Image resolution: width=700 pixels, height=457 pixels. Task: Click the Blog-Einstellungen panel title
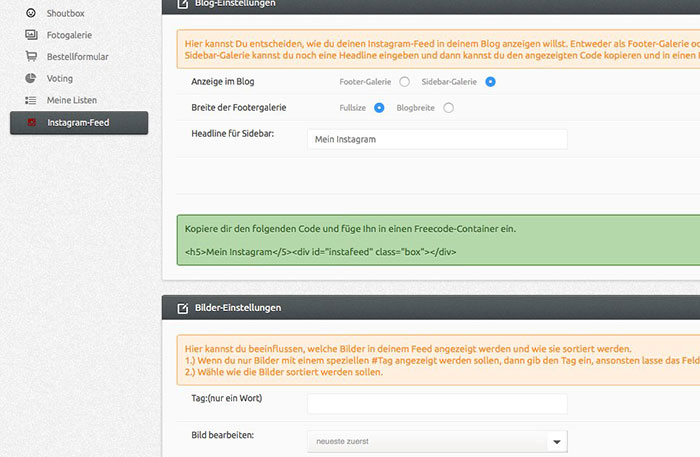pos(235,4)
